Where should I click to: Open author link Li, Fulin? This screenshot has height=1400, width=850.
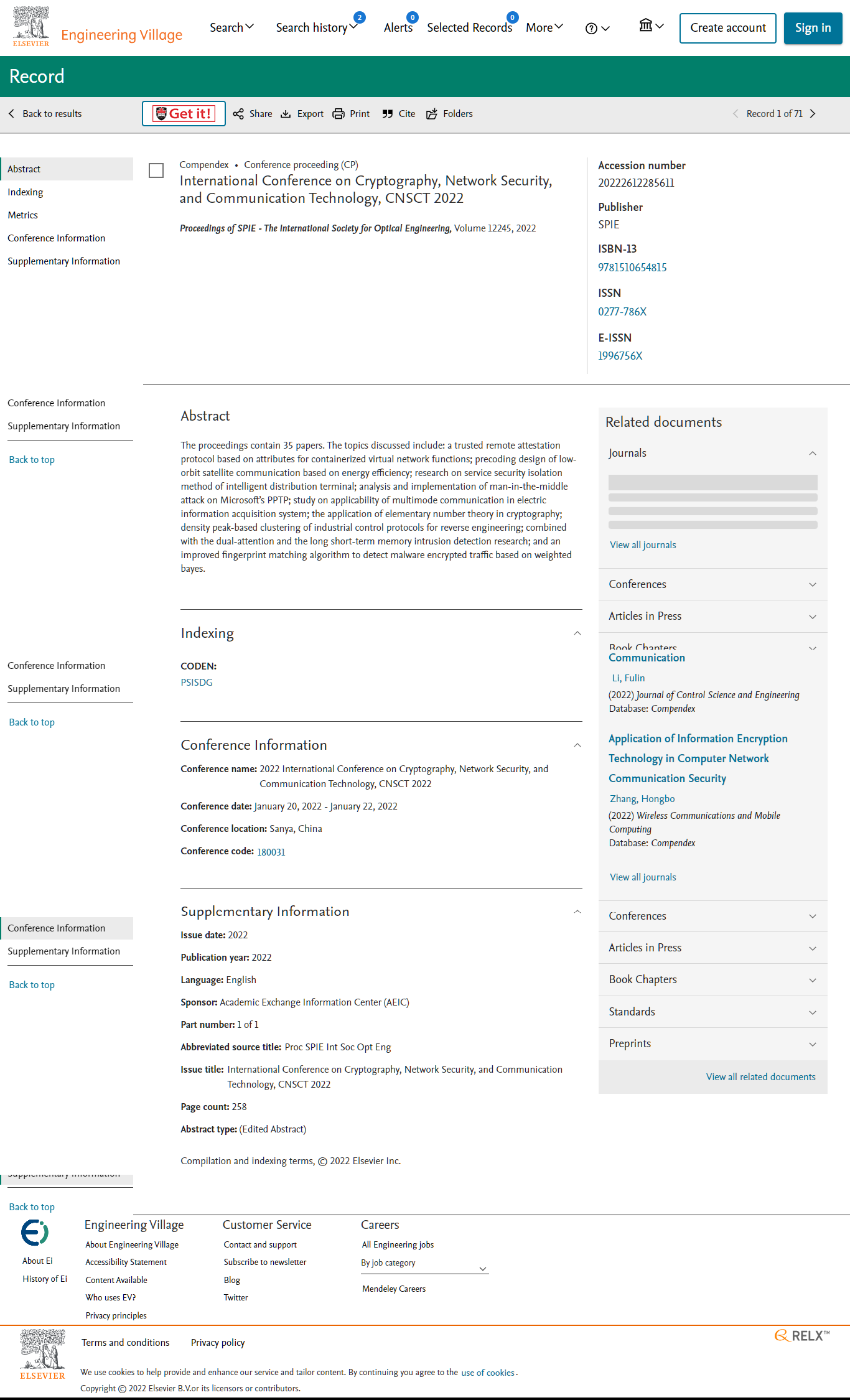click(x=628, y=678)
